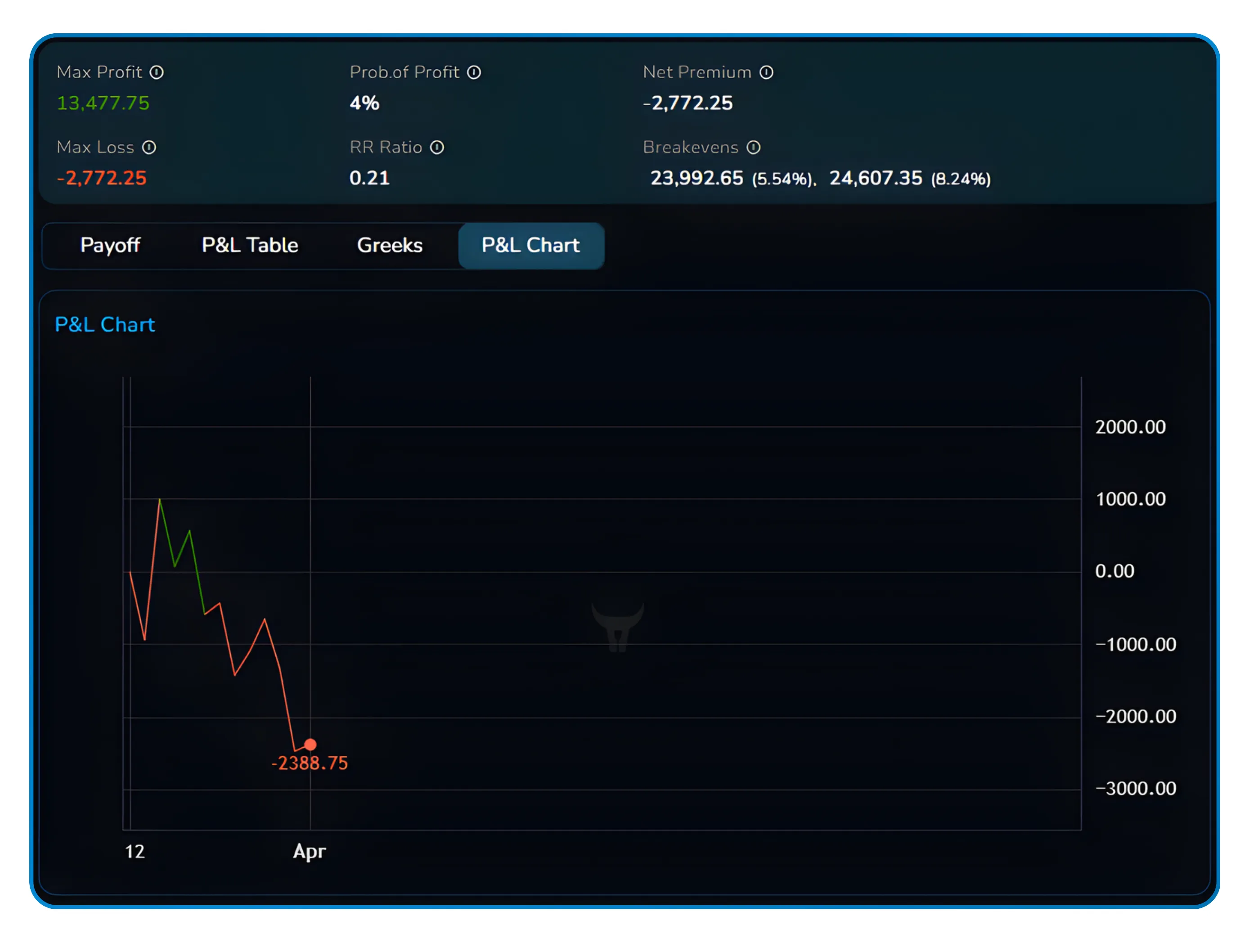The image size is (1249, 952).
Task: Click the RR Ratio label
Action: (386, 147)
